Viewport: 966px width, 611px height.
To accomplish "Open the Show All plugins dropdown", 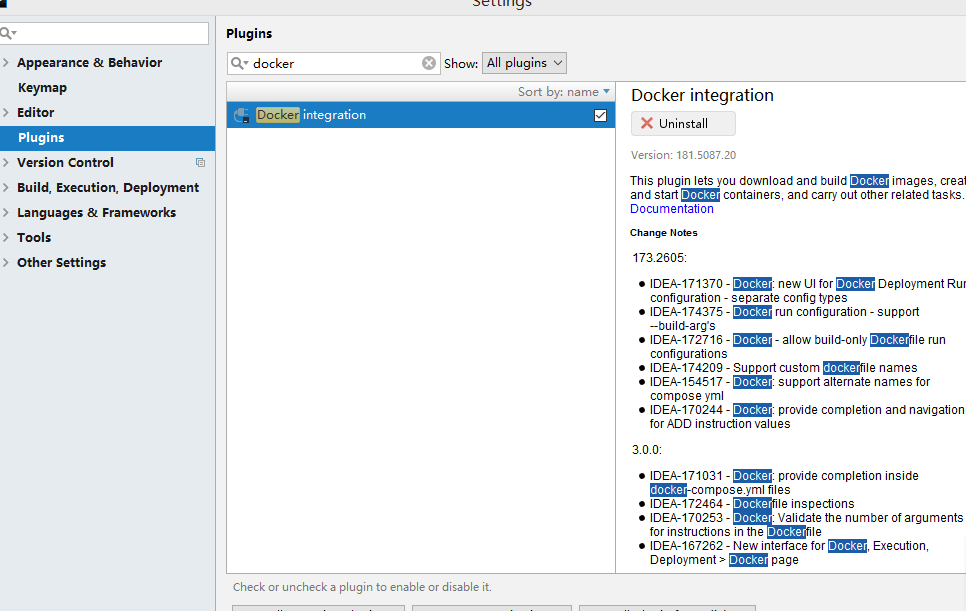I will (x=524, y=63).
